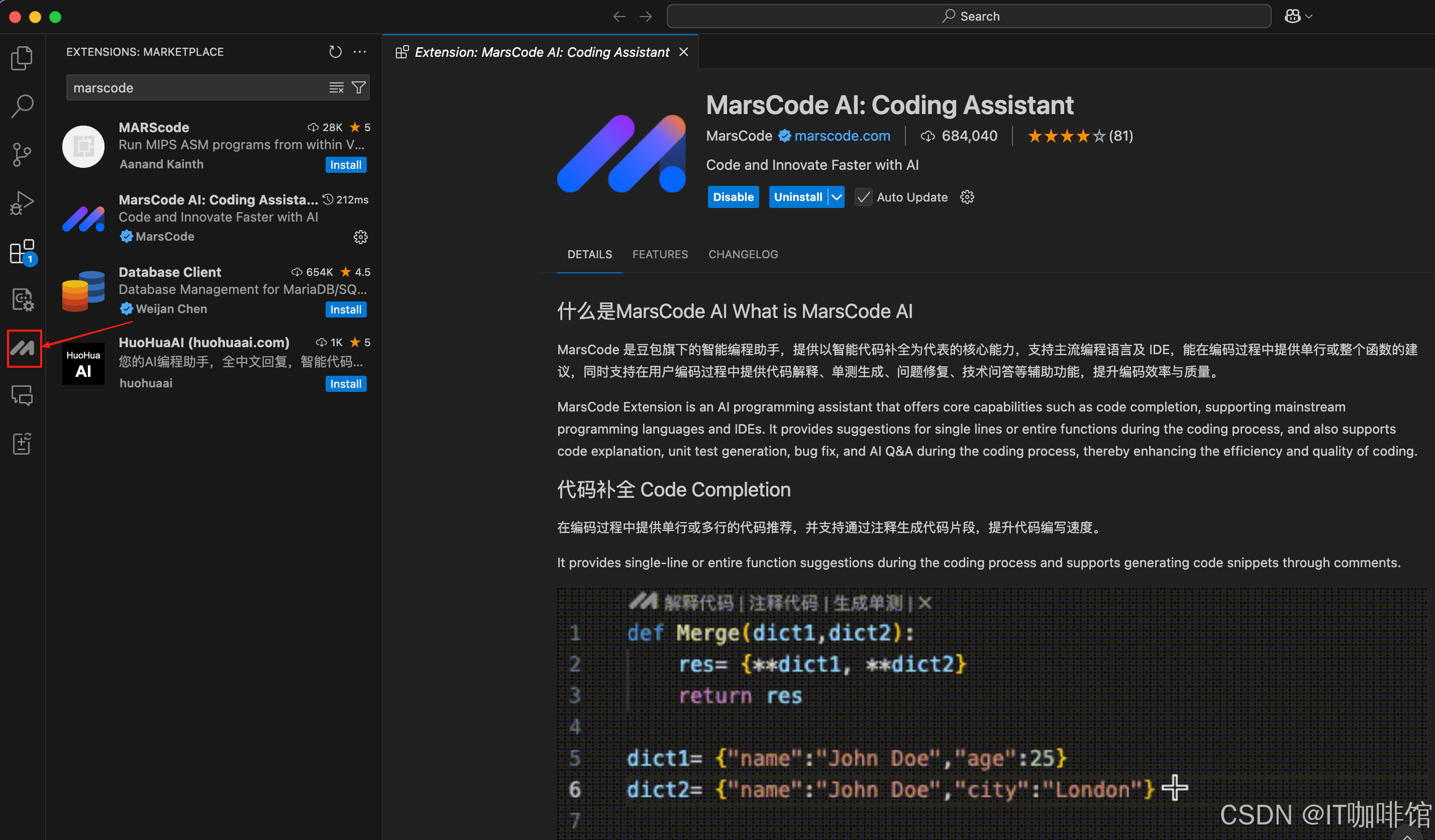Clear extensions search results icon
The width and height of the screenshot is (1435, 840).
336,88
